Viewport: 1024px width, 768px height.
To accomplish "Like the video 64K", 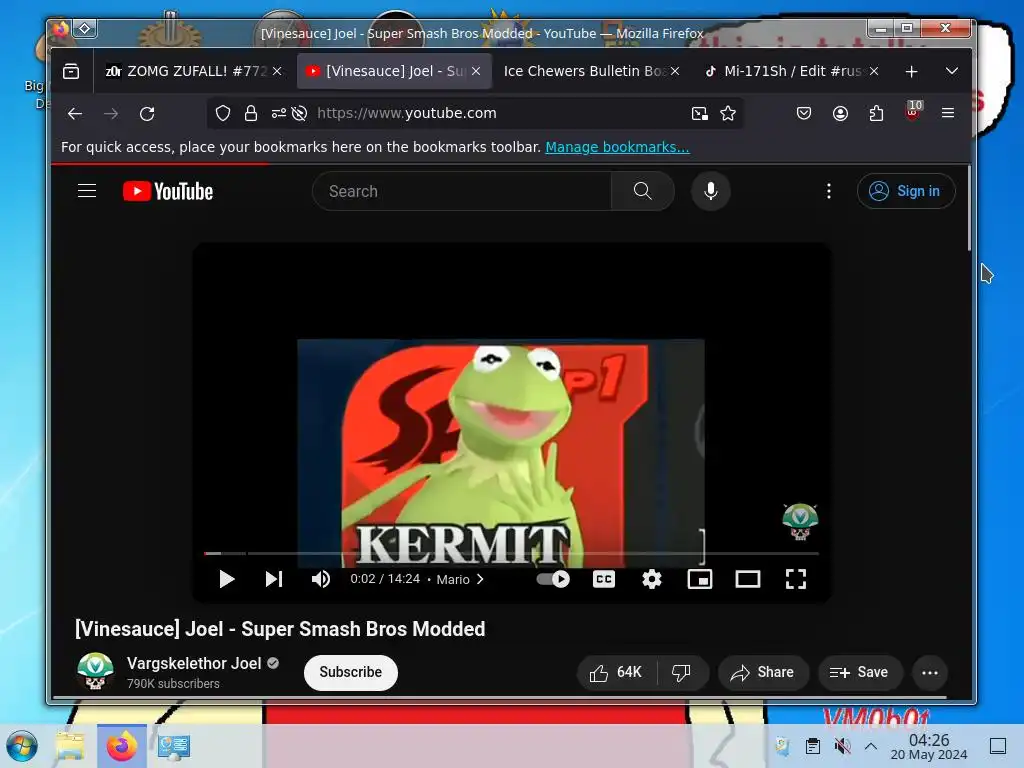I will click(x=616, y=673).
